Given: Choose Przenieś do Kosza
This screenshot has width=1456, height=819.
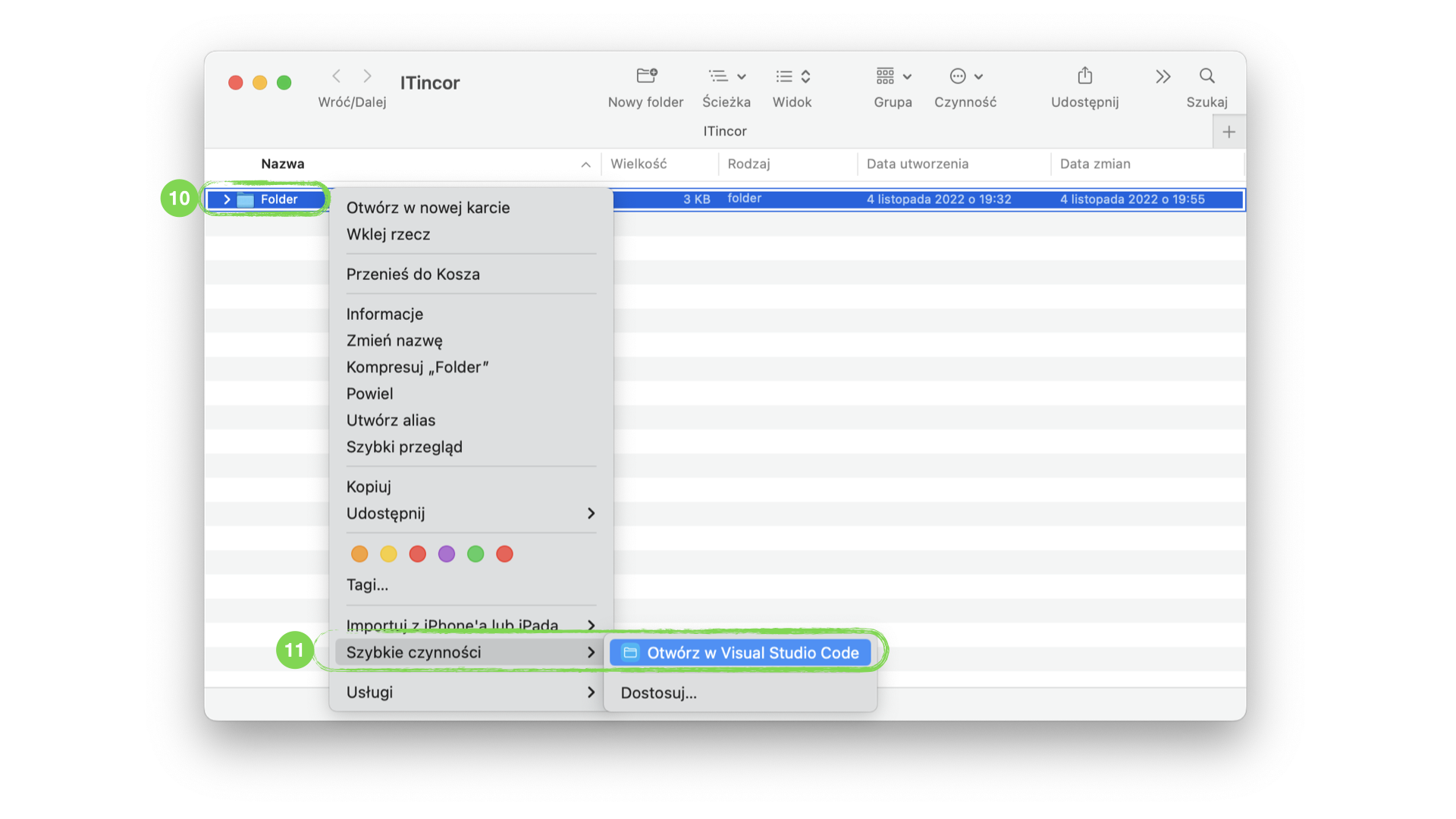Looking at the screenshot, I should click(413, 274).
